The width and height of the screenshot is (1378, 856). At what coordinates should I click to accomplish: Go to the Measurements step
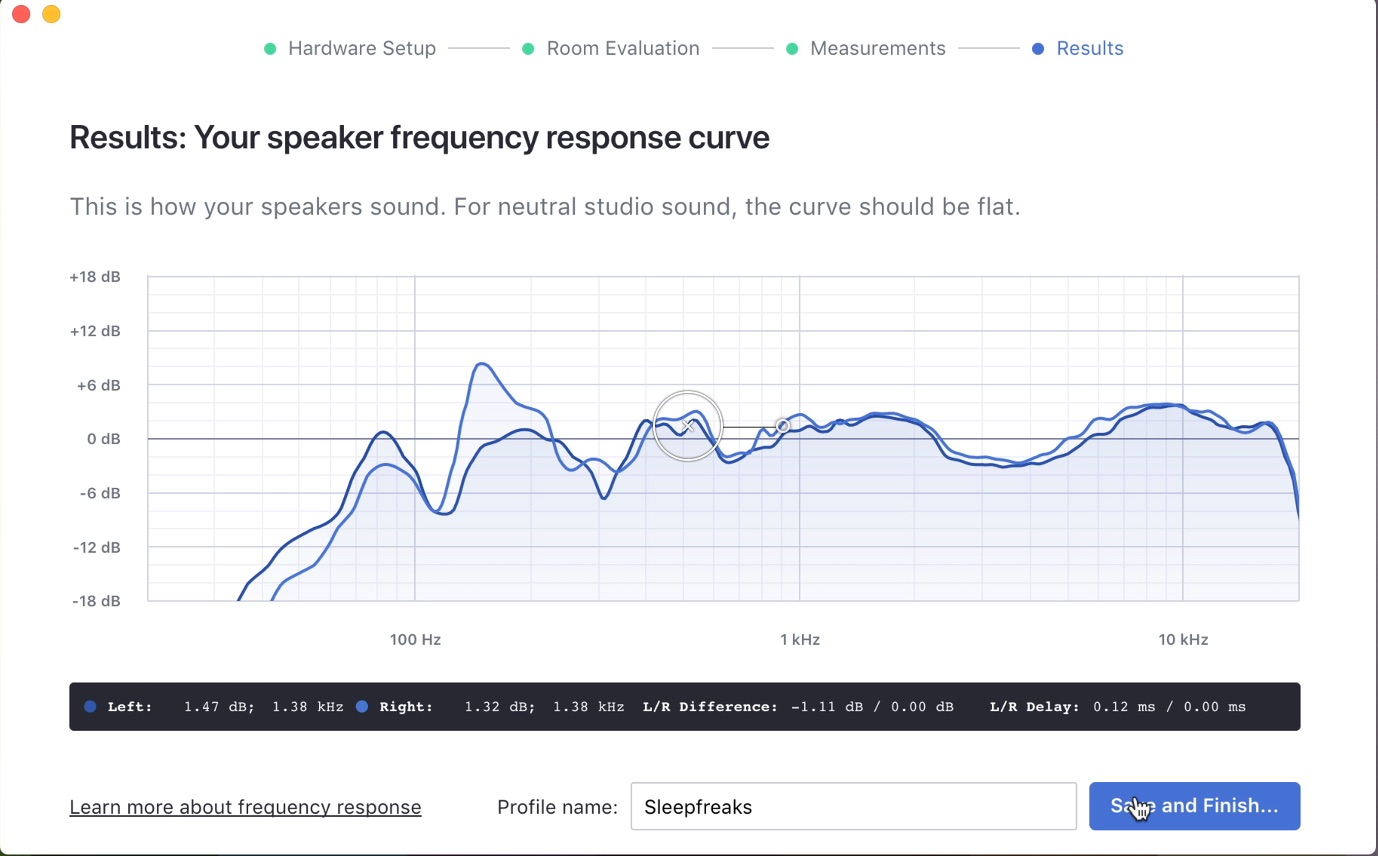click(878, 48)
